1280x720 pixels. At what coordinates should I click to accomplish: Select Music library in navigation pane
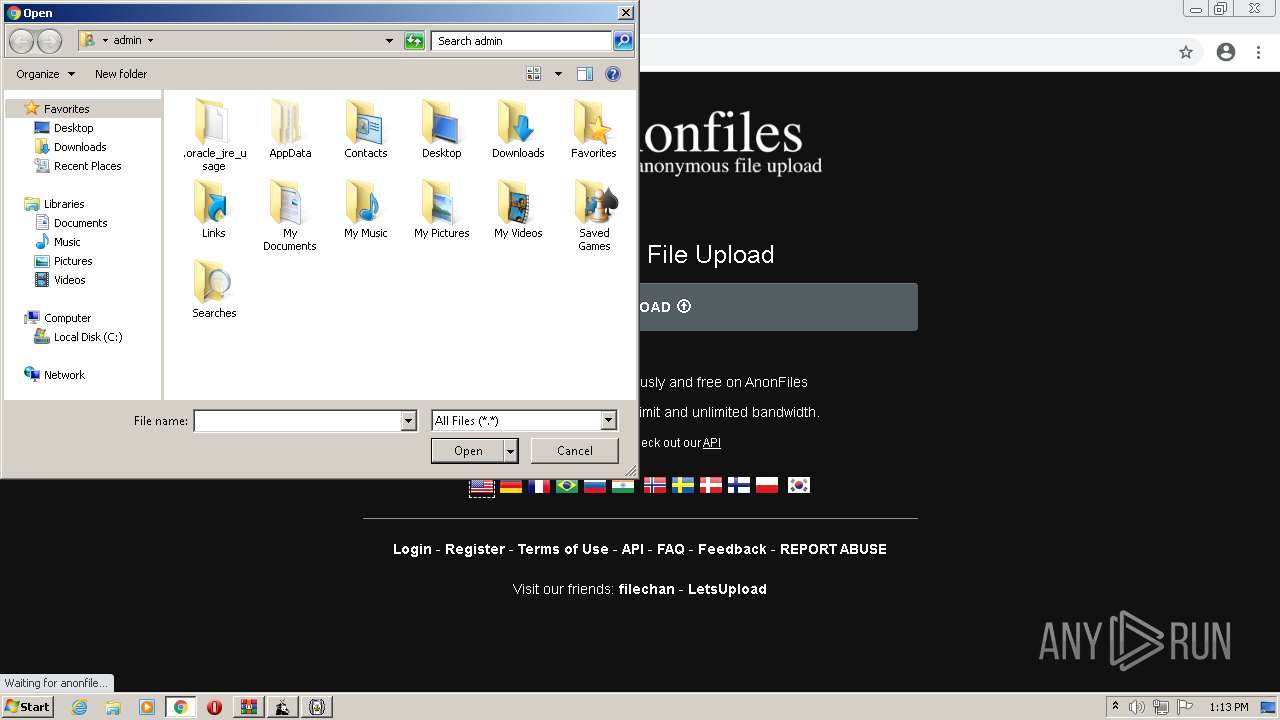click(67, 242)
